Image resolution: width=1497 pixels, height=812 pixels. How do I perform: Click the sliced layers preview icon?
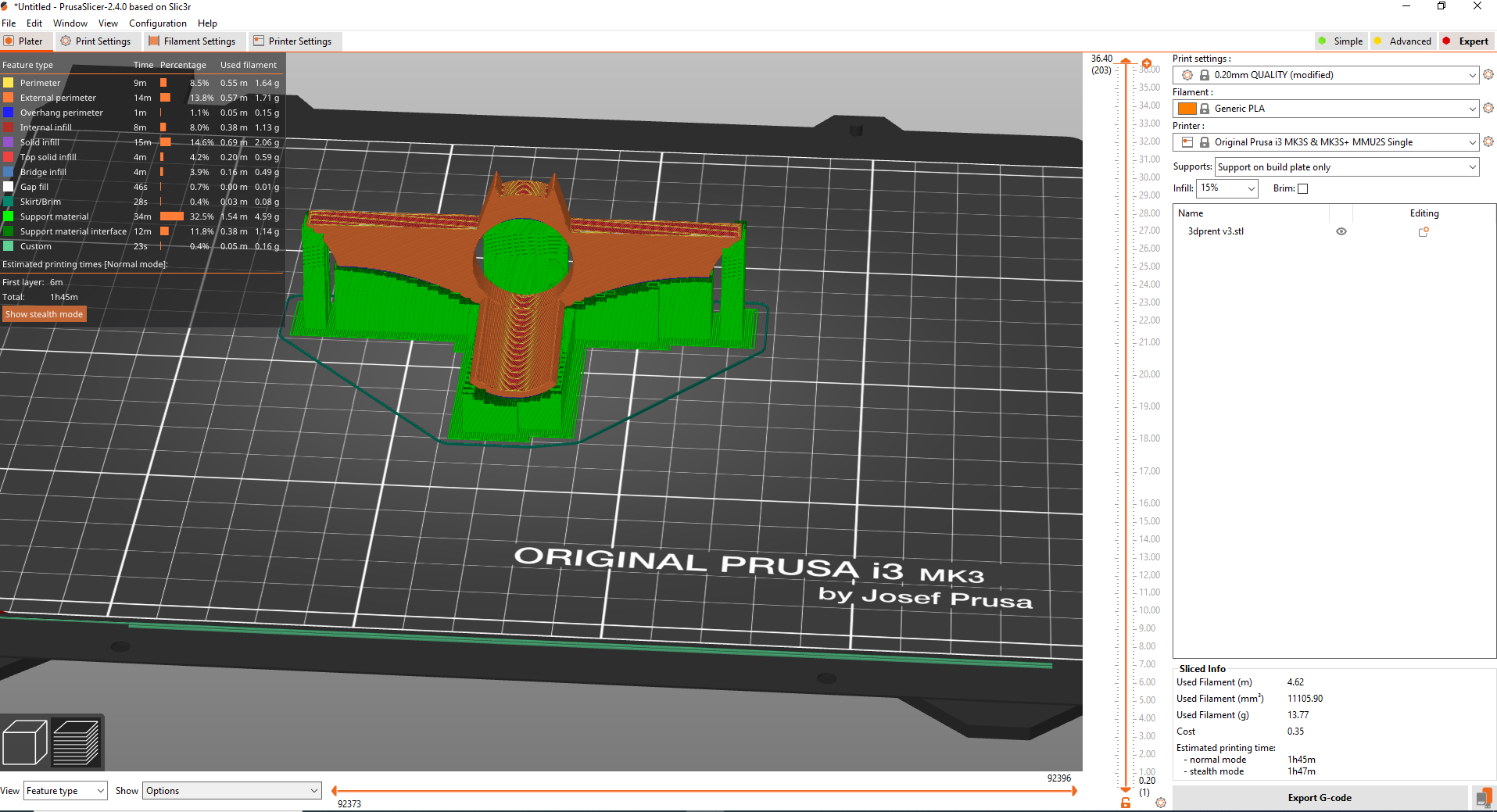76,742
